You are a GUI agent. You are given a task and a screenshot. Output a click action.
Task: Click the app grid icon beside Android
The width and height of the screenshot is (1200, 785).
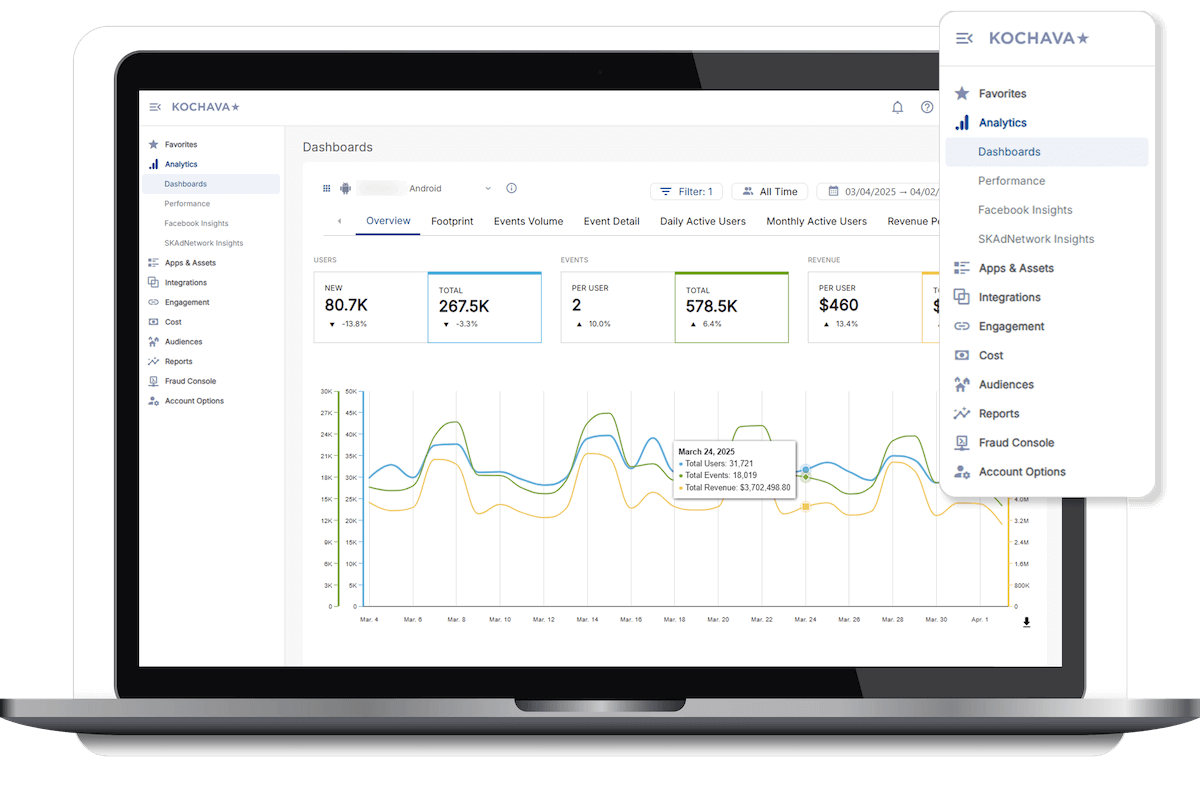[x=326, y=188]
